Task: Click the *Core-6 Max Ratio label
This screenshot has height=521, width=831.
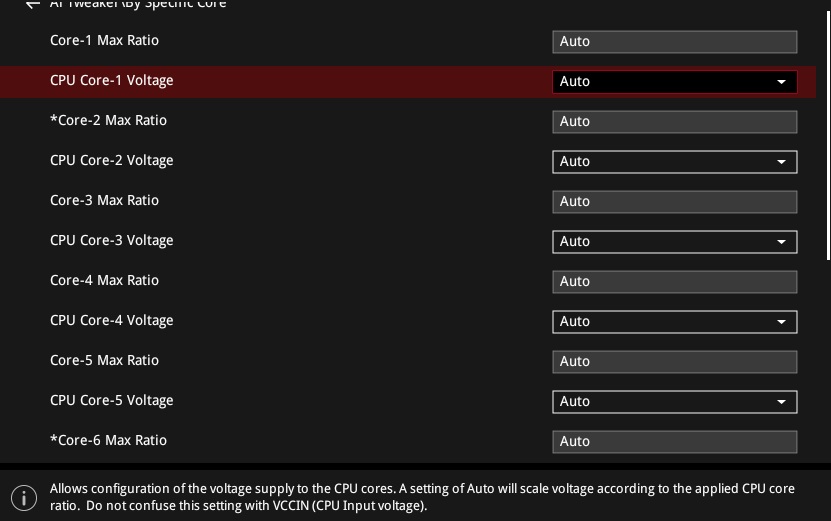Action: (x=108, y=440)
